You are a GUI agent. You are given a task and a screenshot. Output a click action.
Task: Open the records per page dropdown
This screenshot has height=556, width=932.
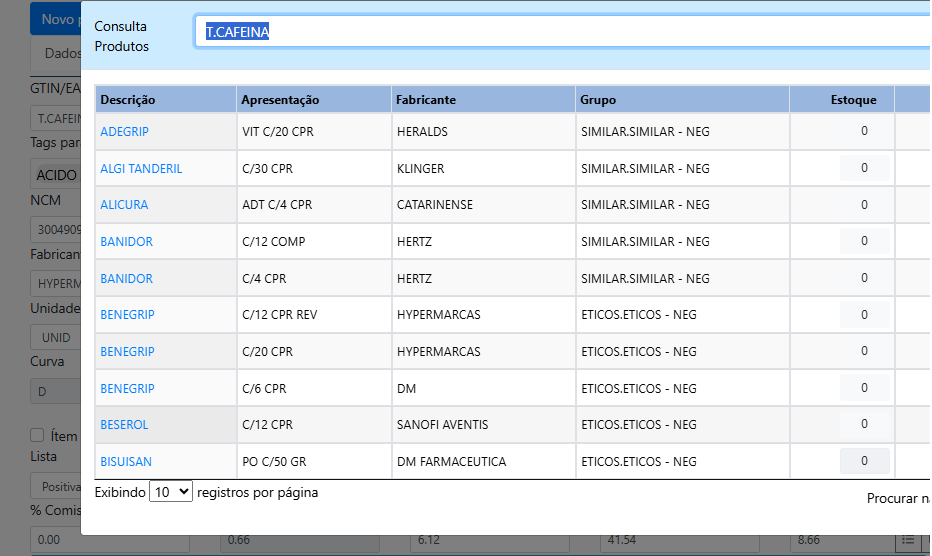(x=170, y=493)
